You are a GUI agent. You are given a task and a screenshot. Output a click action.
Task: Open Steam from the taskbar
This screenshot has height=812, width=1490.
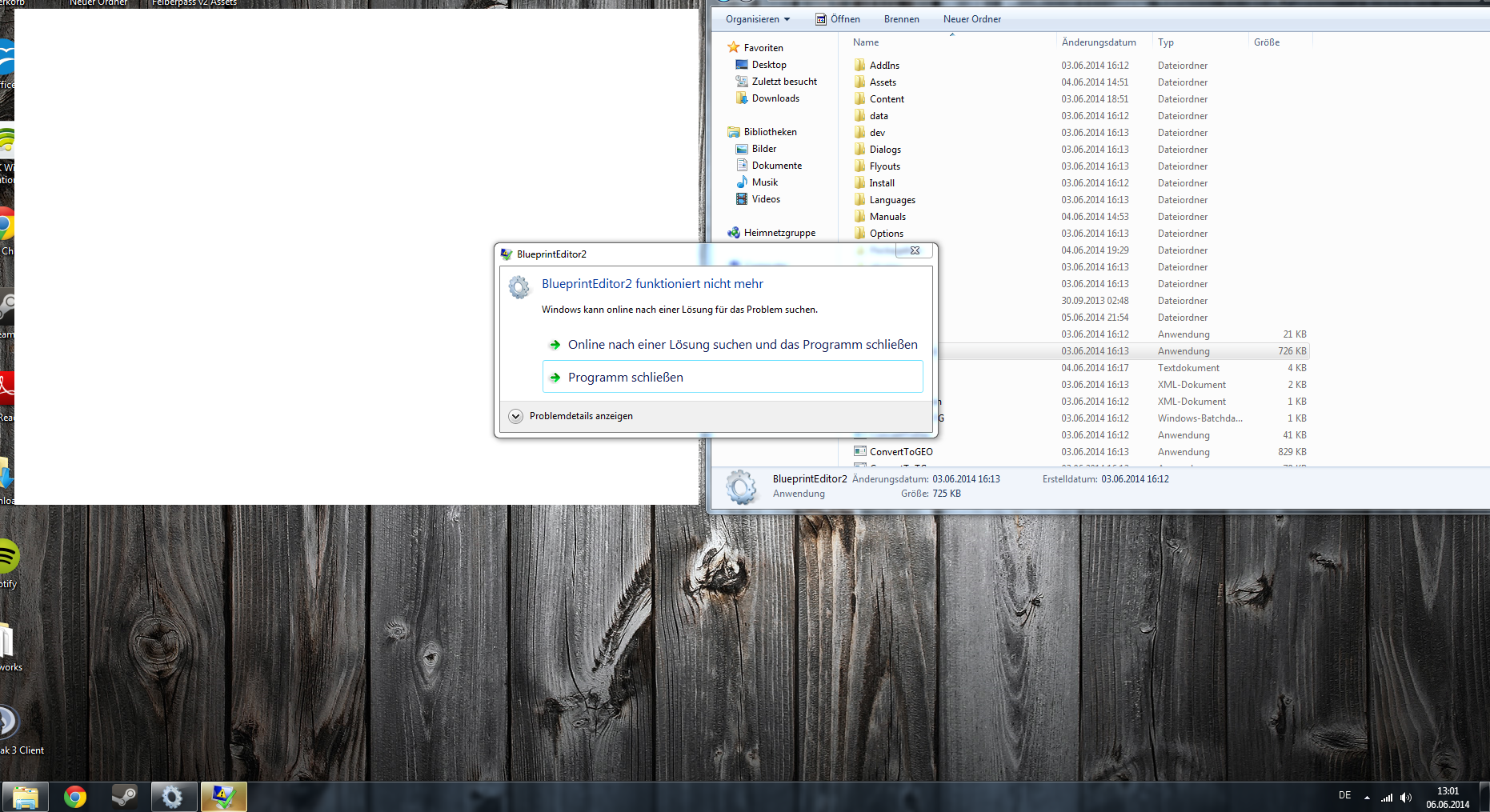click(124, 797)
